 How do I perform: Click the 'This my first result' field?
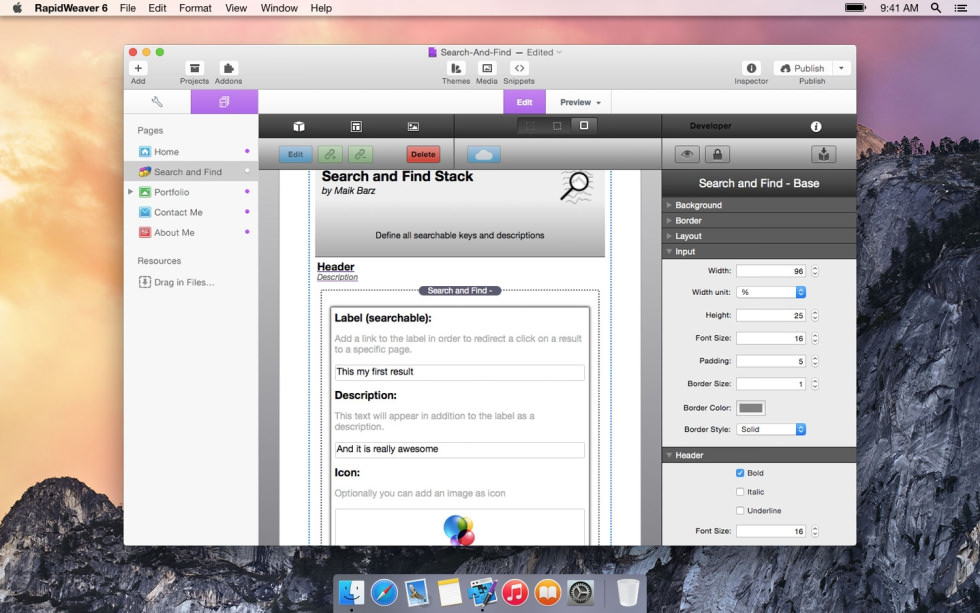click(460, 372)
